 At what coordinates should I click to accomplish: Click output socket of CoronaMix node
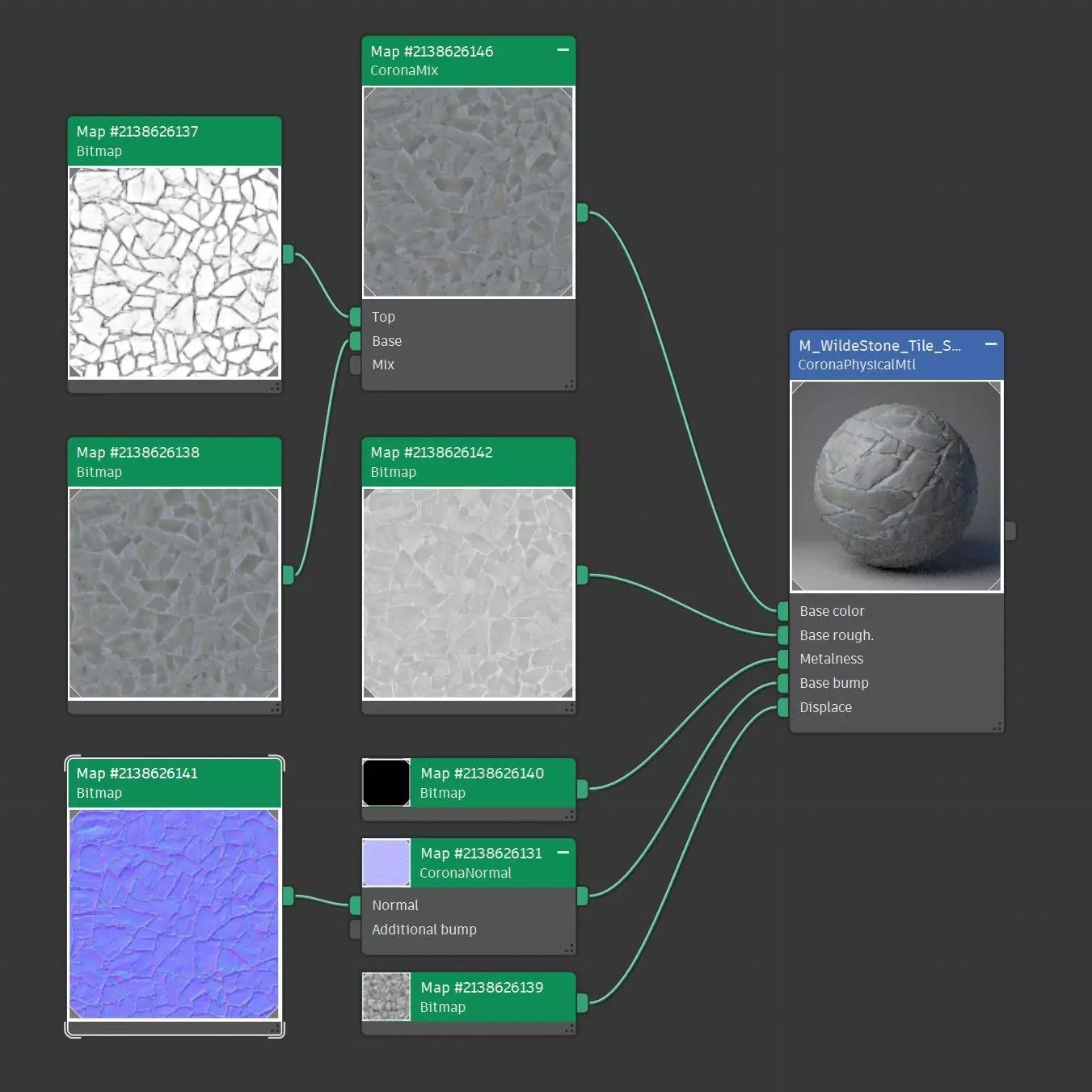(x=582, y=213)
